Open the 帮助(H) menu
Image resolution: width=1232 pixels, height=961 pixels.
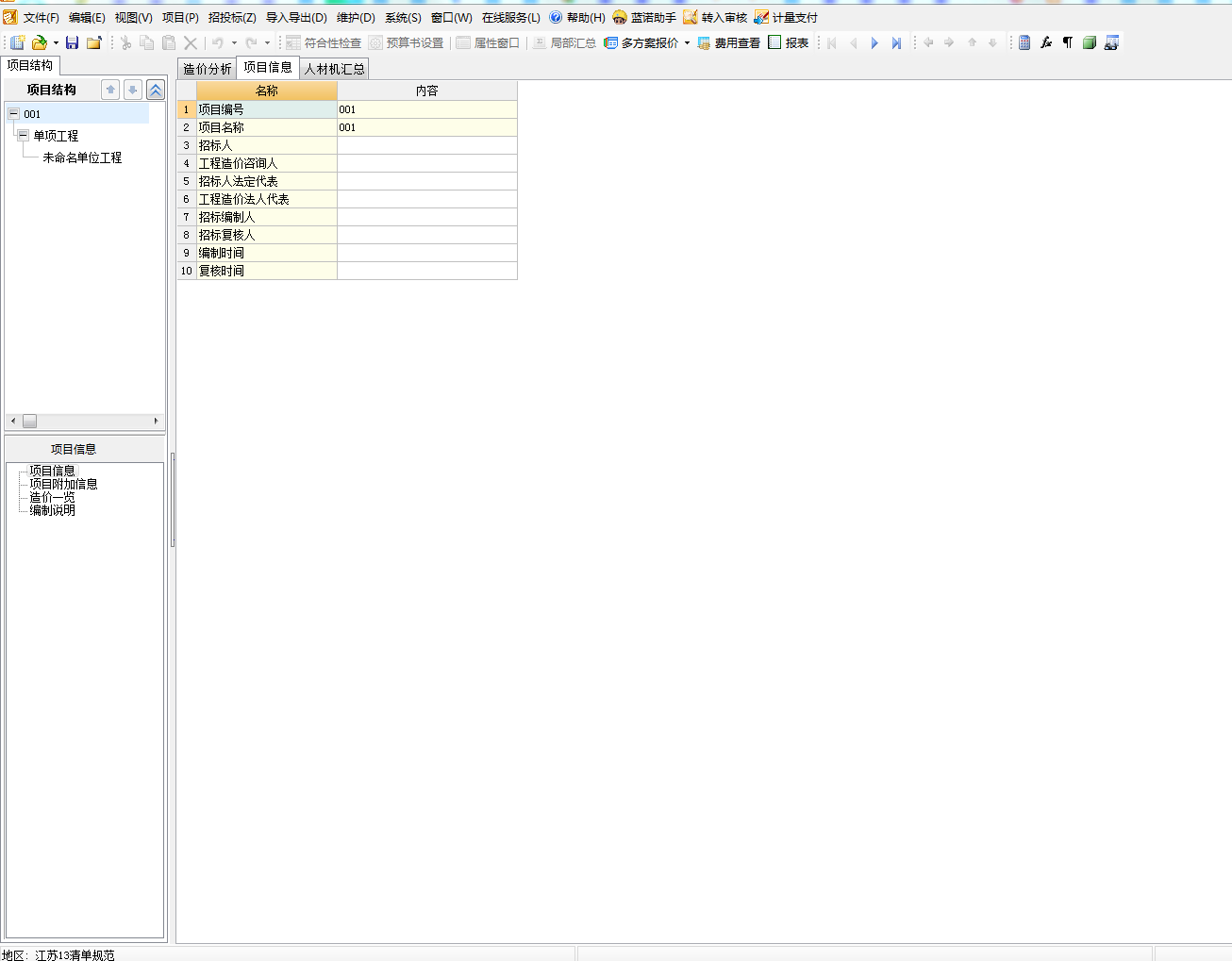pos(577,18)
